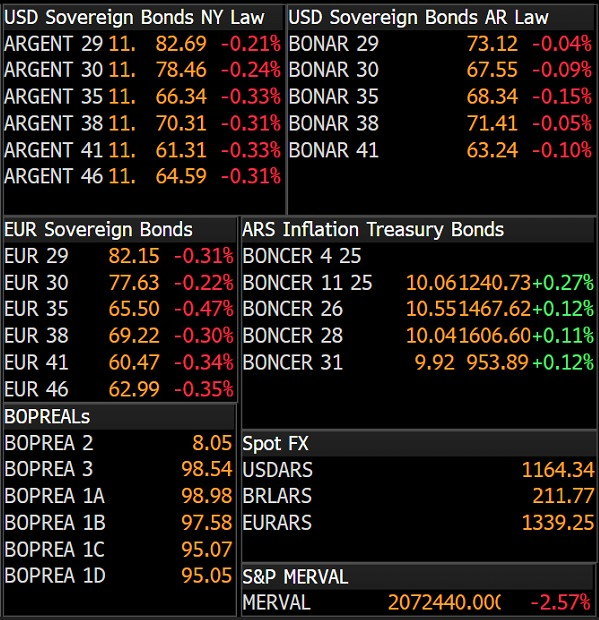The width and height of the screenshot is (599, 620).
Task: Select the BOPREA 2 row label
Action: pyautogui.click(x=49, y=443)
